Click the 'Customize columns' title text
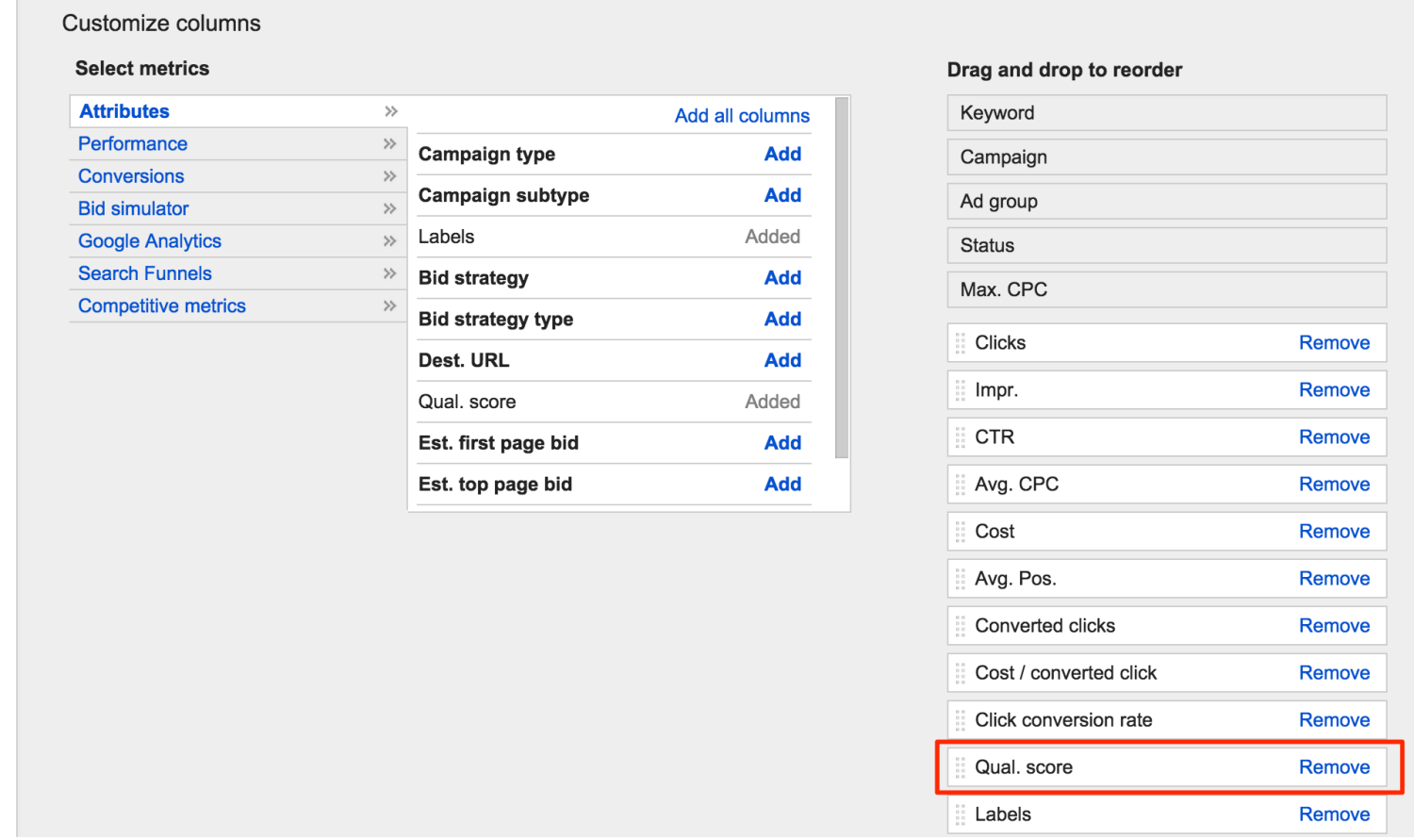 [x=161, y=24]
